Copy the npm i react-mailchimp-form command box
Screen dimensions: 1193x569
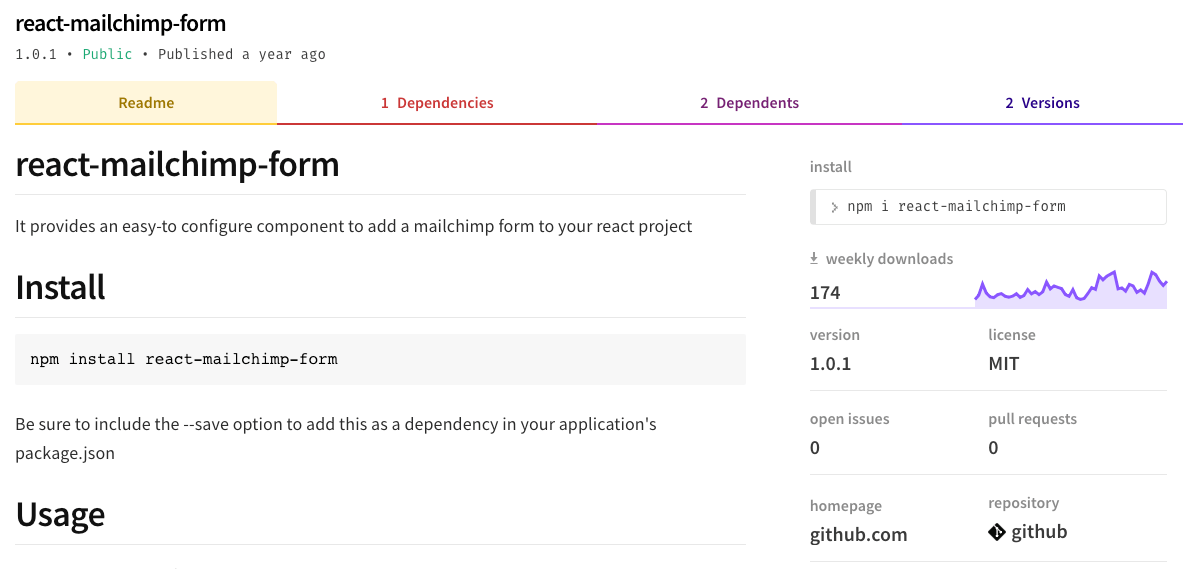(988, 207)
